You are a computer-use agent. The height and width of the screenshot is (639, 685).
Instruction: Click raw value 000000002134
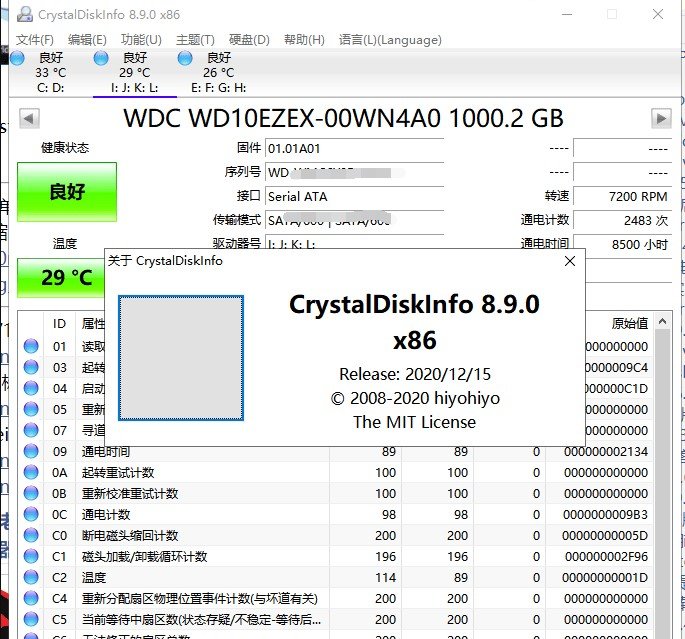(606, 451)
